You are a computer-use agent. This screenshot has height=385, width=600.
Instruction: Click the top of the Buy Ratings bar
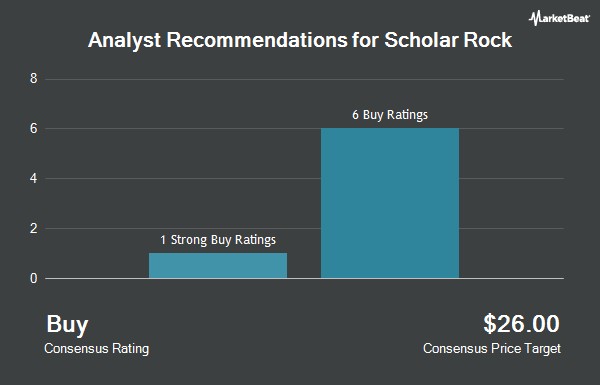click(390, 129)
